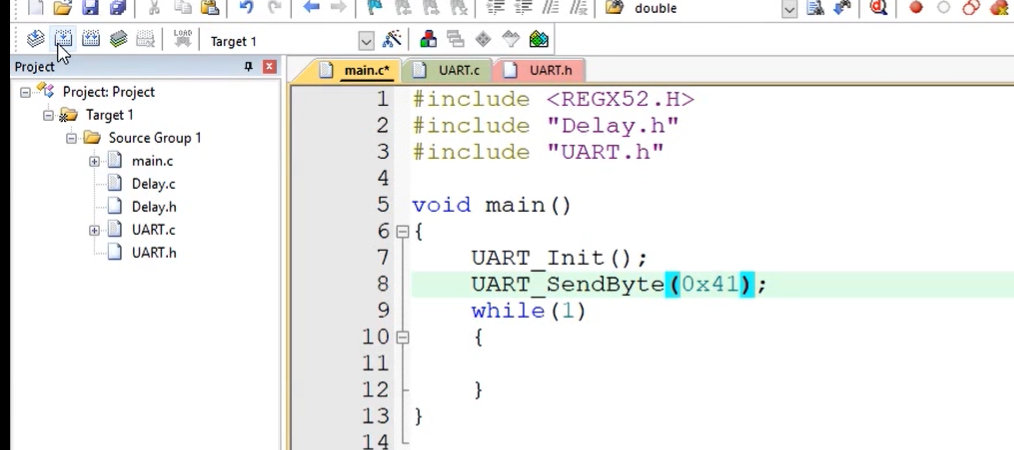The image size is (1014, 450).
Task: Pin the Project panel
Action: (248, 67)
